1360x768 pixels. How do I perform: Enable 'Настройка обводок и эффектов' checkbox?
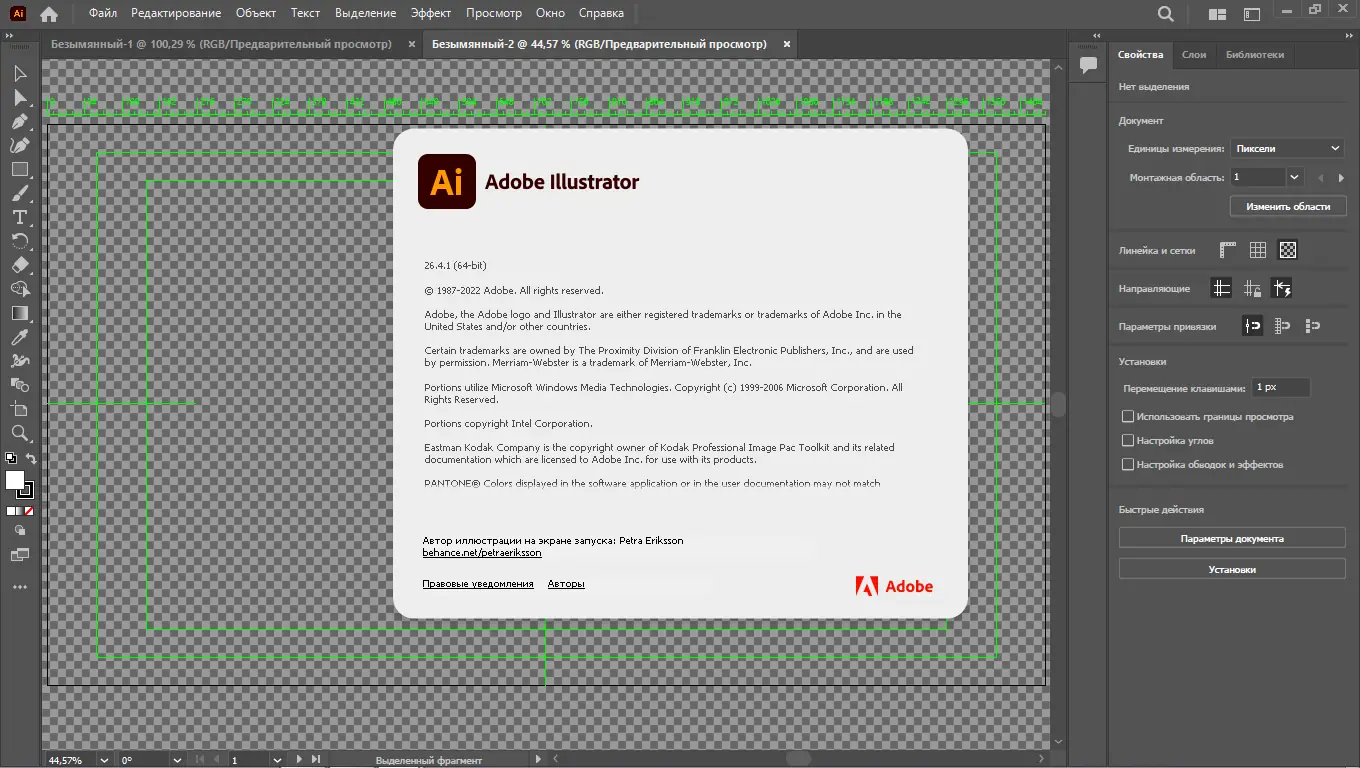tap(1128, 465)
